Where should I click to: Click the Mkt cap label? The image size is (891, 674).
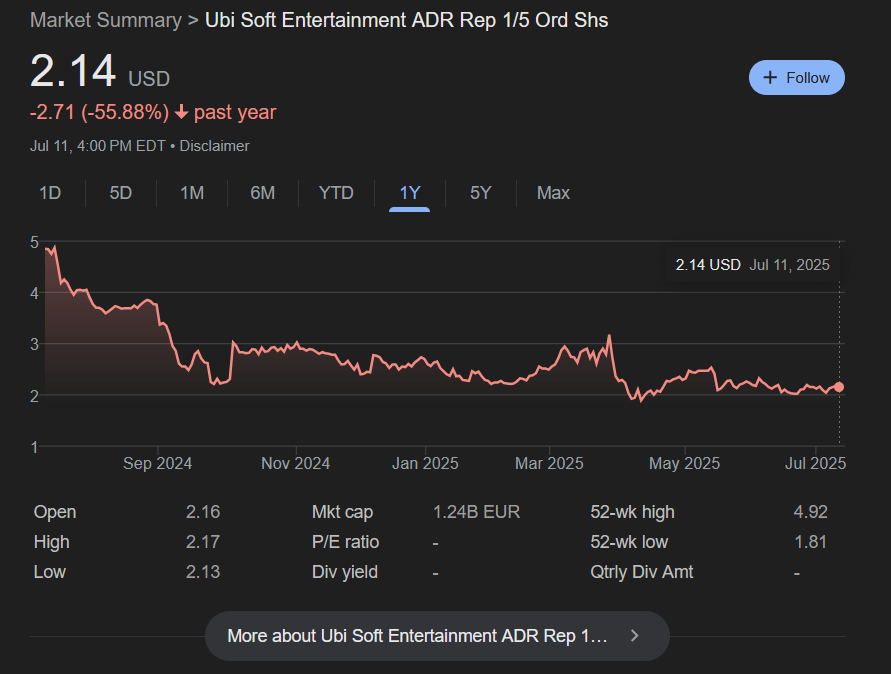[342, 512]
